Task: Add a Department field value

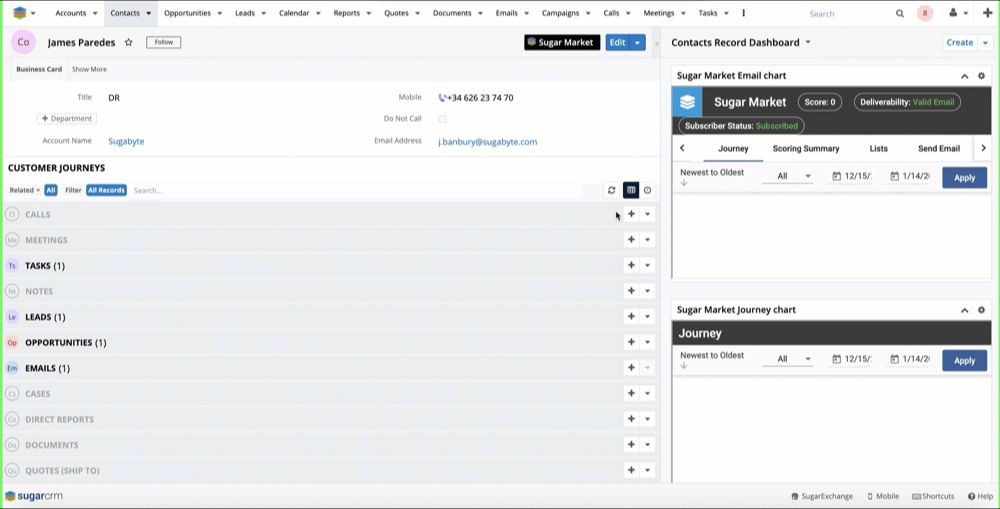Action: pyautogui.click(x=67, y=119)
